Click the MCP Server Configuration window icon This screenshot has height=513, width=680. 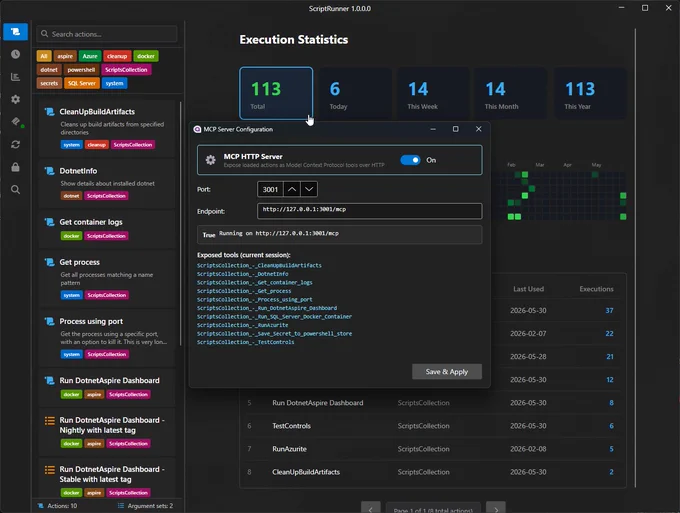(197, 129)
